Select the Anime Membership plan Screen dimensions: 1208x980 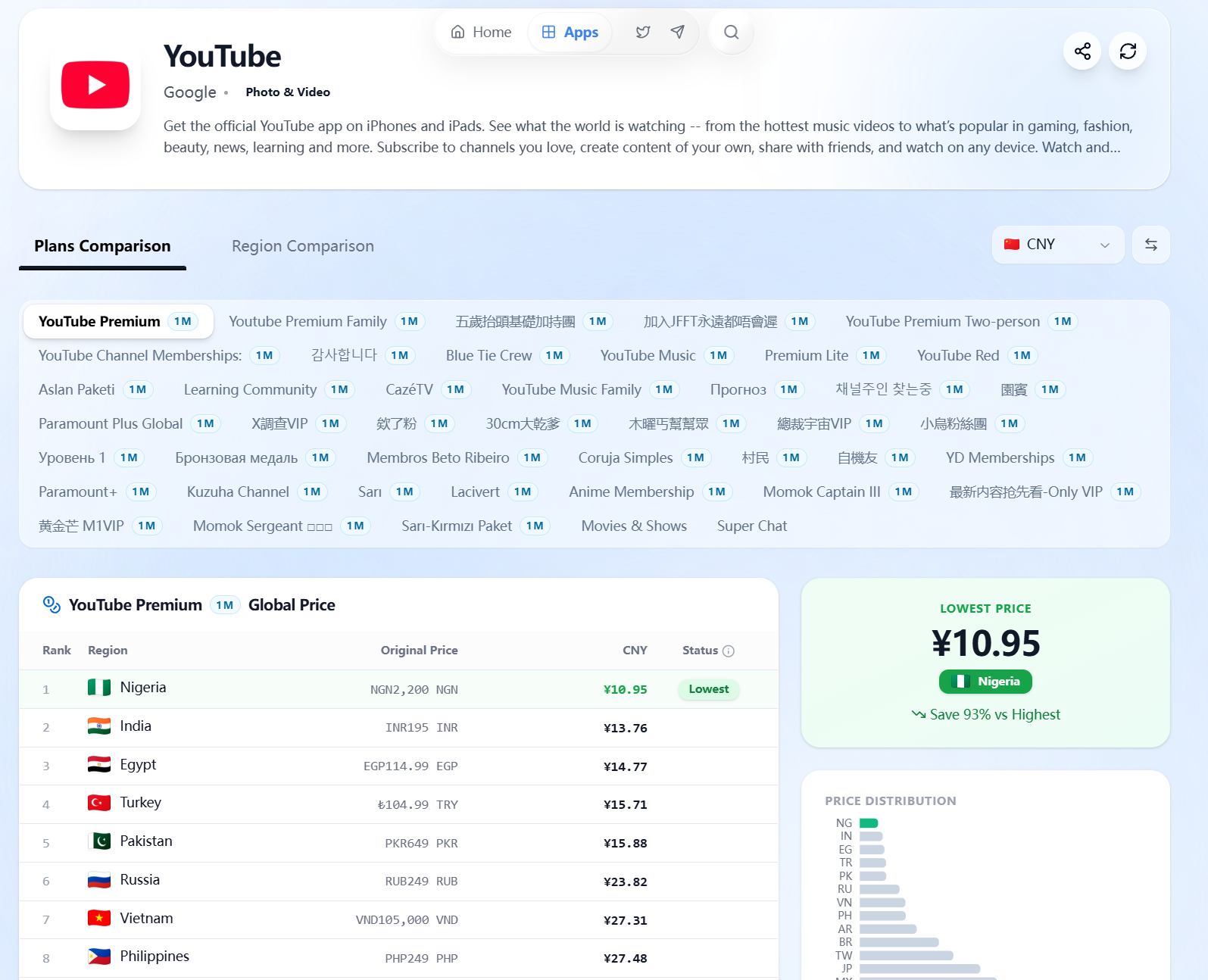point(651,492)
